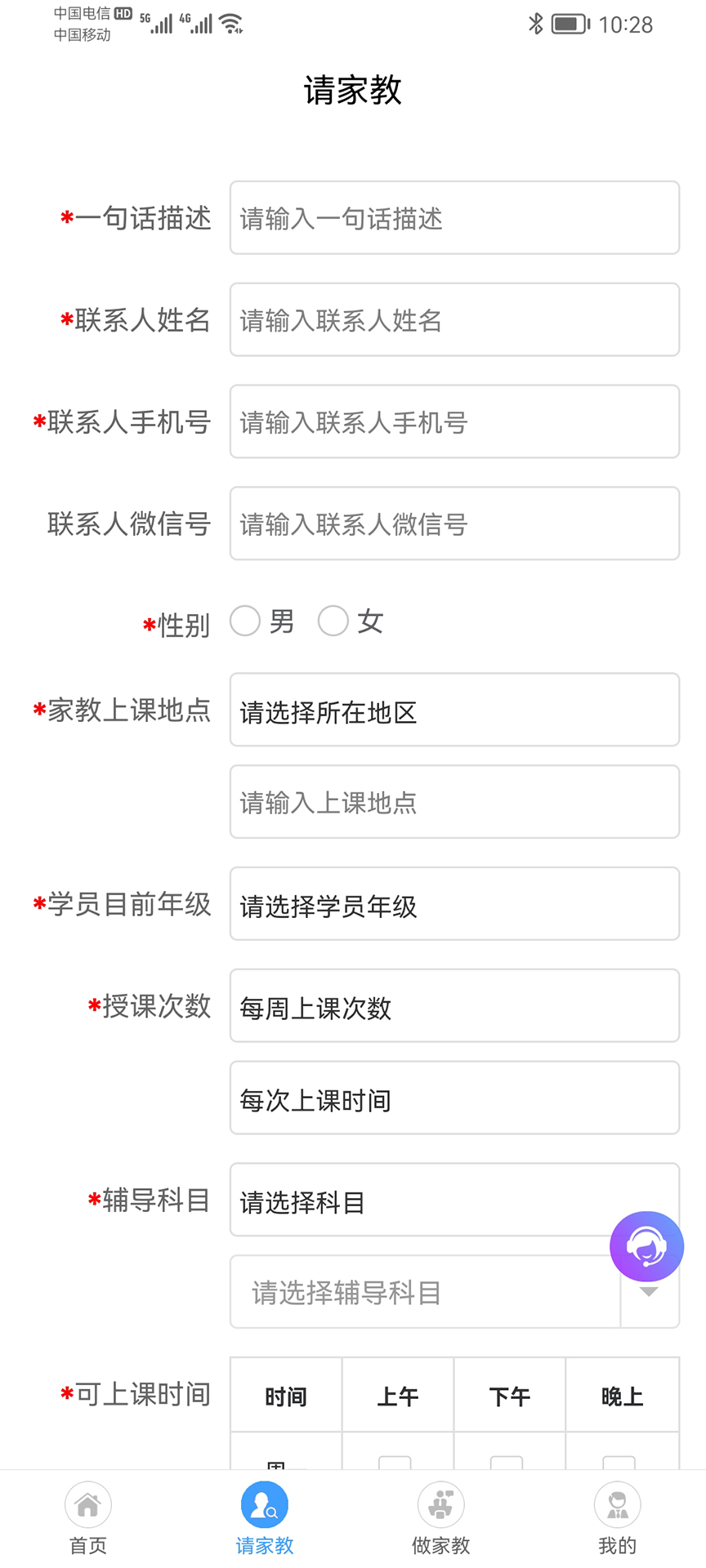Select the 女 gender radio button
Screen dimensions: 706x1568
pyautogui.click(x=333, y=621)
